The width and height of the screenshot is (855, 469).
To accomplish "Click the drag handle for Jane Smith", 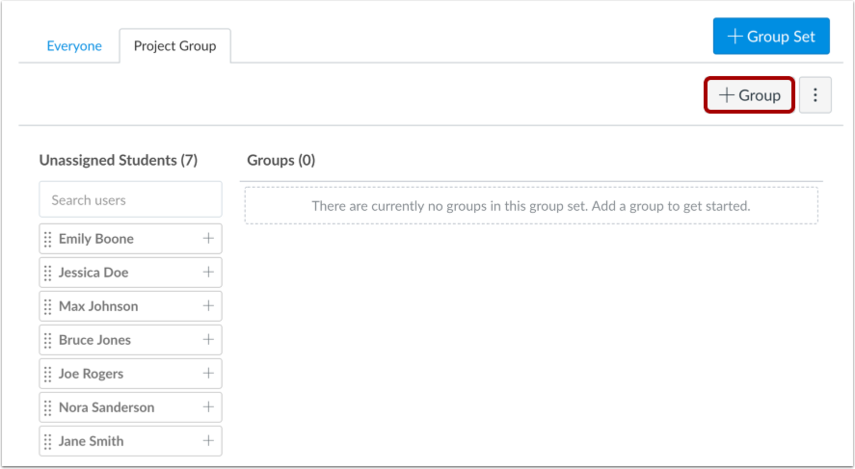I will (x=47, y=441).
